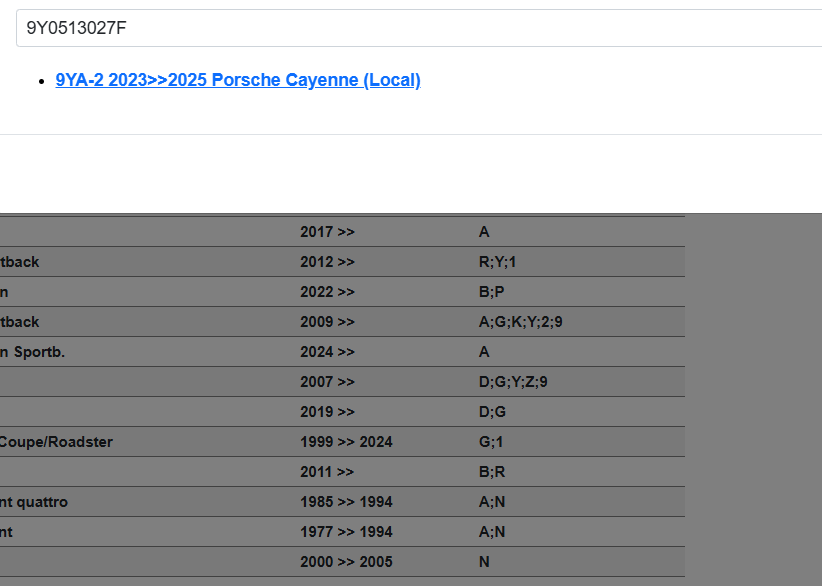The image size is (822, 586).
Task: Select the 1977 >> 1994 year range
Action: point(346,532)
